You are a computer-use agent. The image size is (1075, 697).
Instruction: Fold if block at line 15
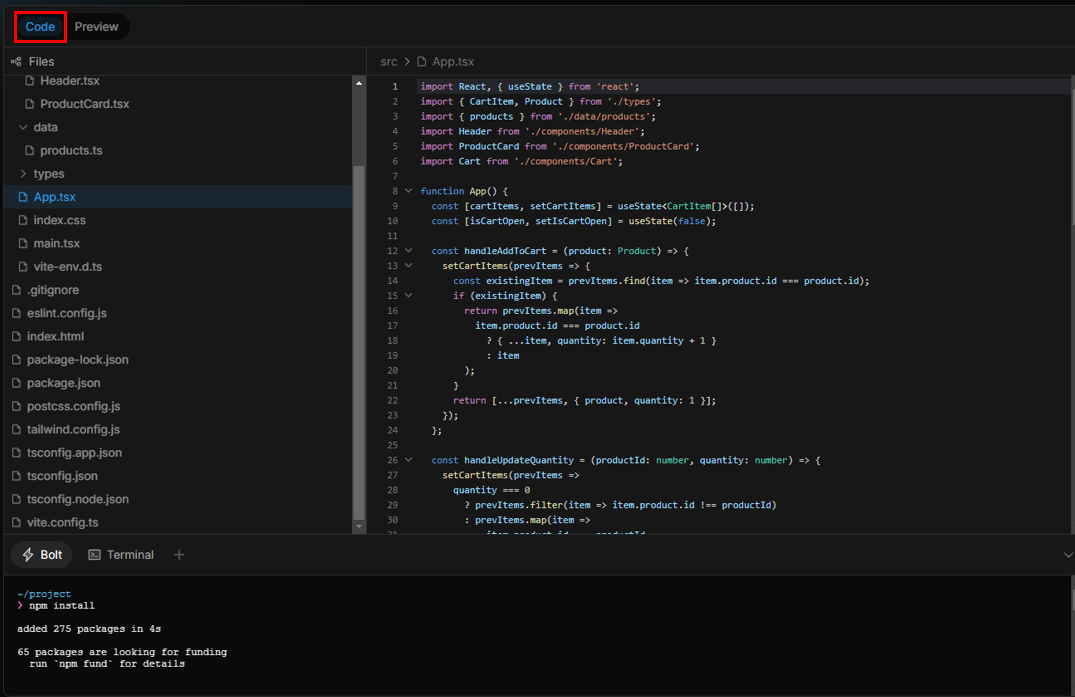click(x=409, y=296)
